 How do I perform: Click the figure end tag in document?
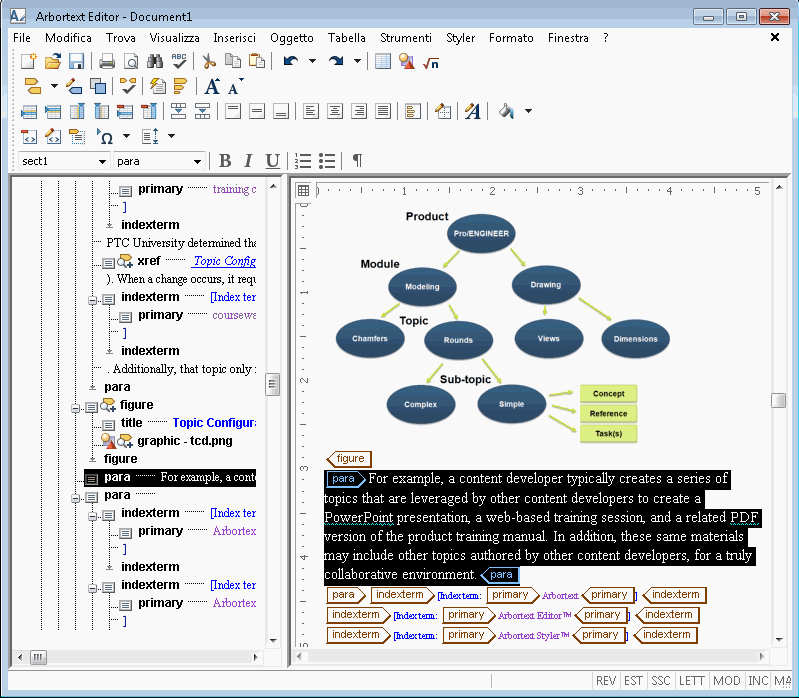[x=349, y=459]
